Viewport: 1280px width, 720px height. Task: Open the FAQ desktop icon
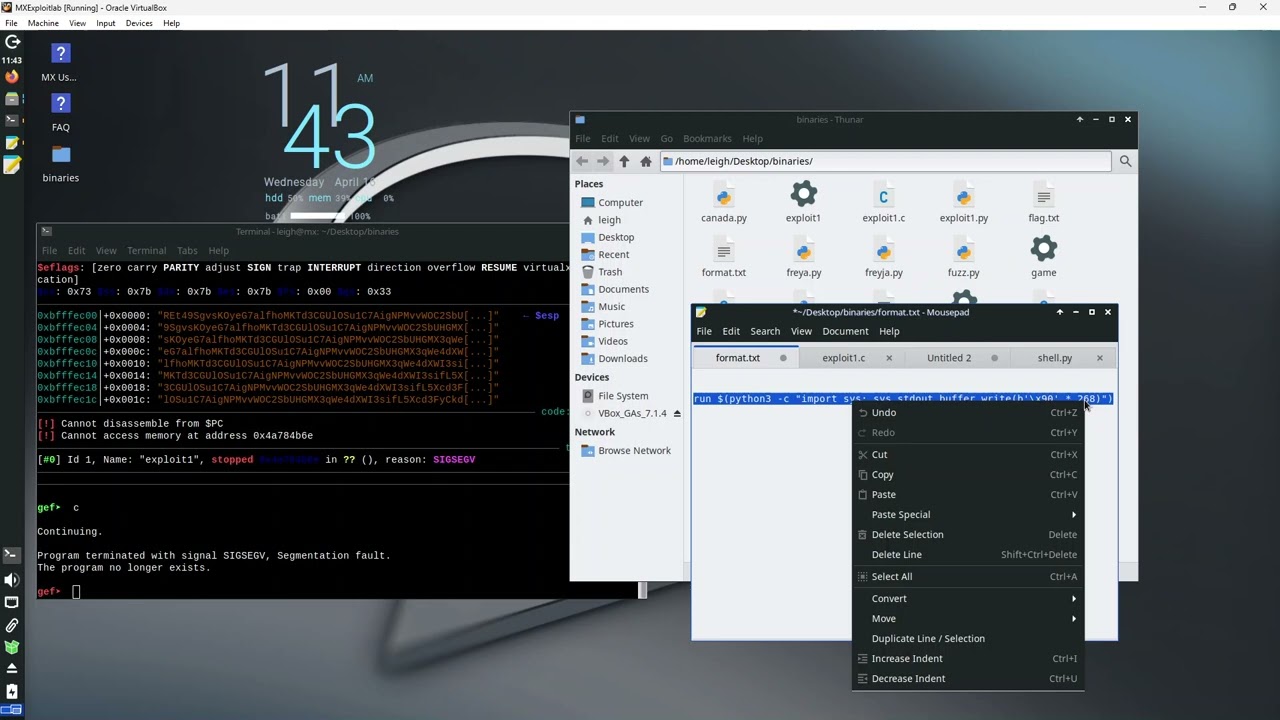pos(60,112)
